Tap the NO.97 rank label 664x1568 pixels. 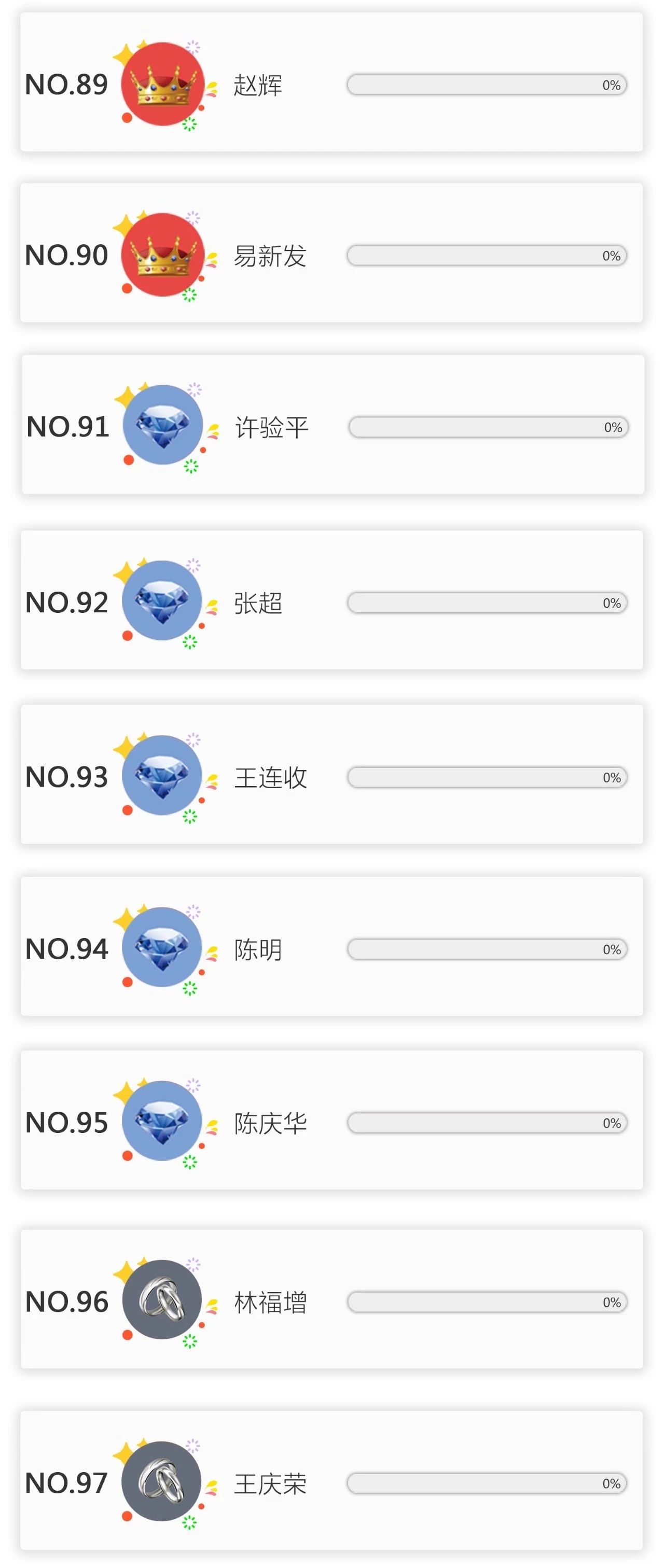pyautogui.click(x=66, y=1483)
